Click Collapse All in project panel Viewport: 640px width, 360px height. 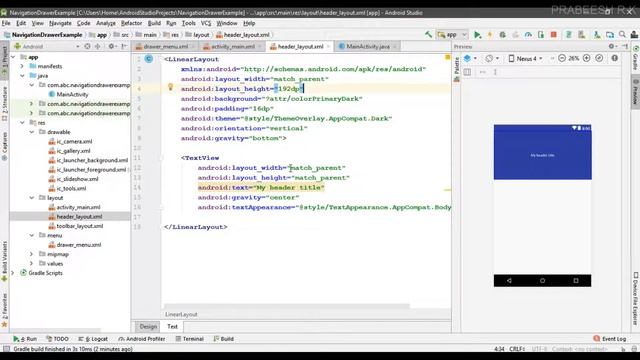point(98,47)
